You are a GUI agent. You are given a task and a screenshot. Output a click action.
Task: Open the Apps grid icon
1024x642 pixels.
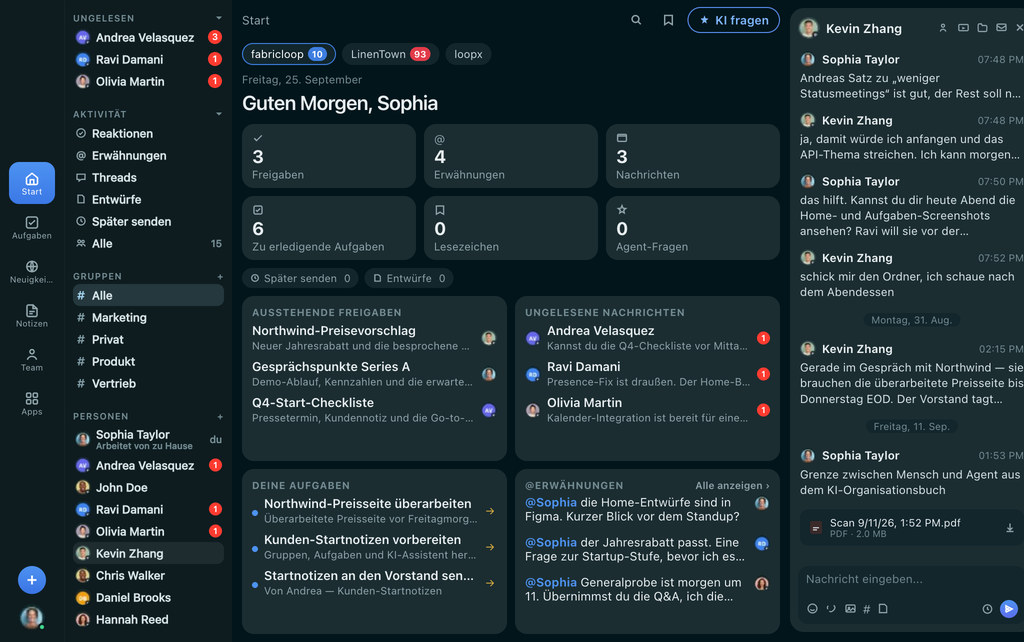pos(31,403)
